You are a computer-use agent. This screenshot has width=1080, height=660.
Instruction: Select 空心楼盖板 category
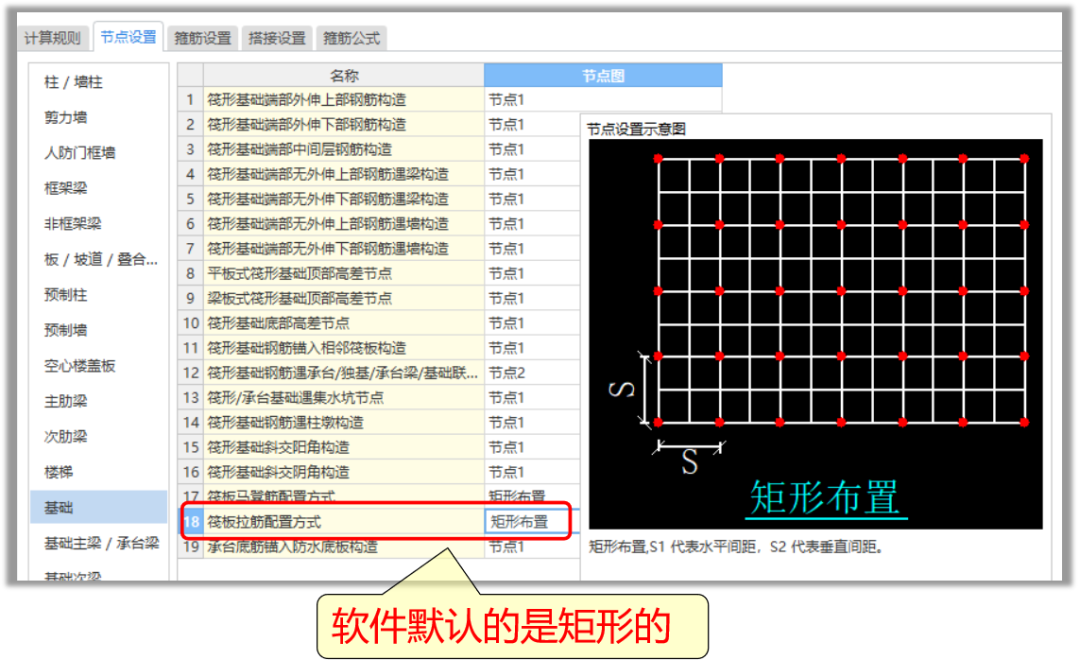point(80,366)
